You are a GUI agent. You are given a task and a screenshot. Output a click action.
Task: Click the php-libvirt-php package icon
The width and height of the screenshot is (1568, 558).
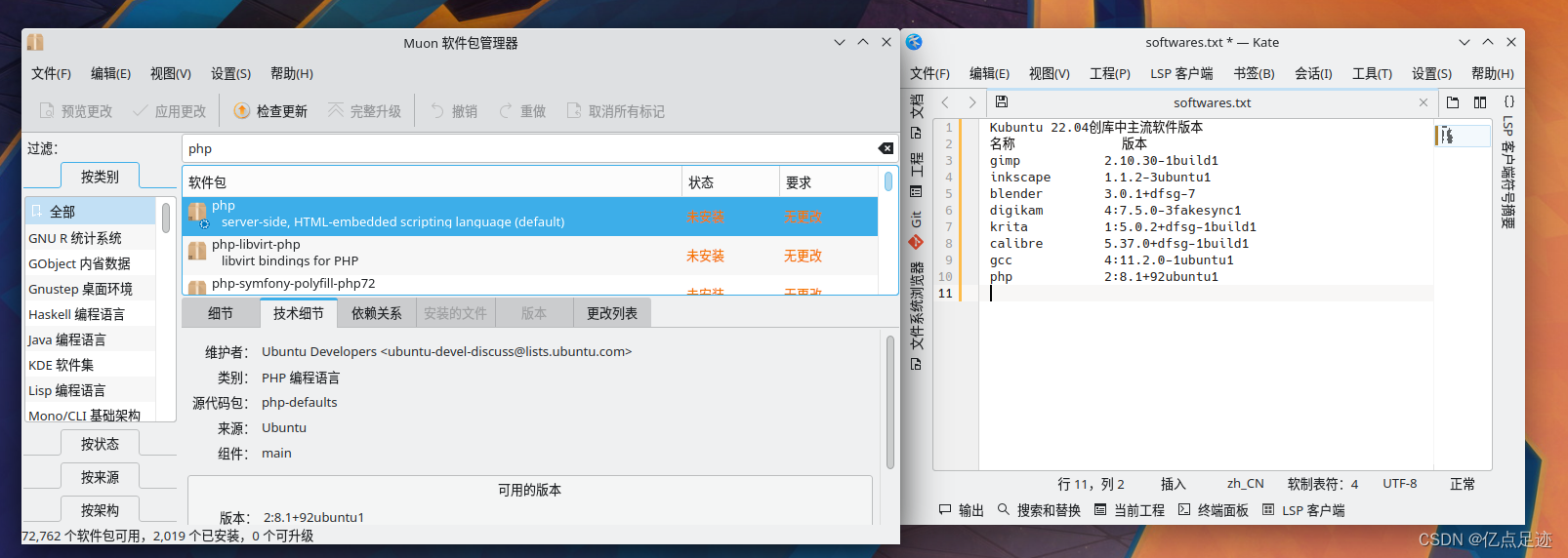[x=197, y=252]
